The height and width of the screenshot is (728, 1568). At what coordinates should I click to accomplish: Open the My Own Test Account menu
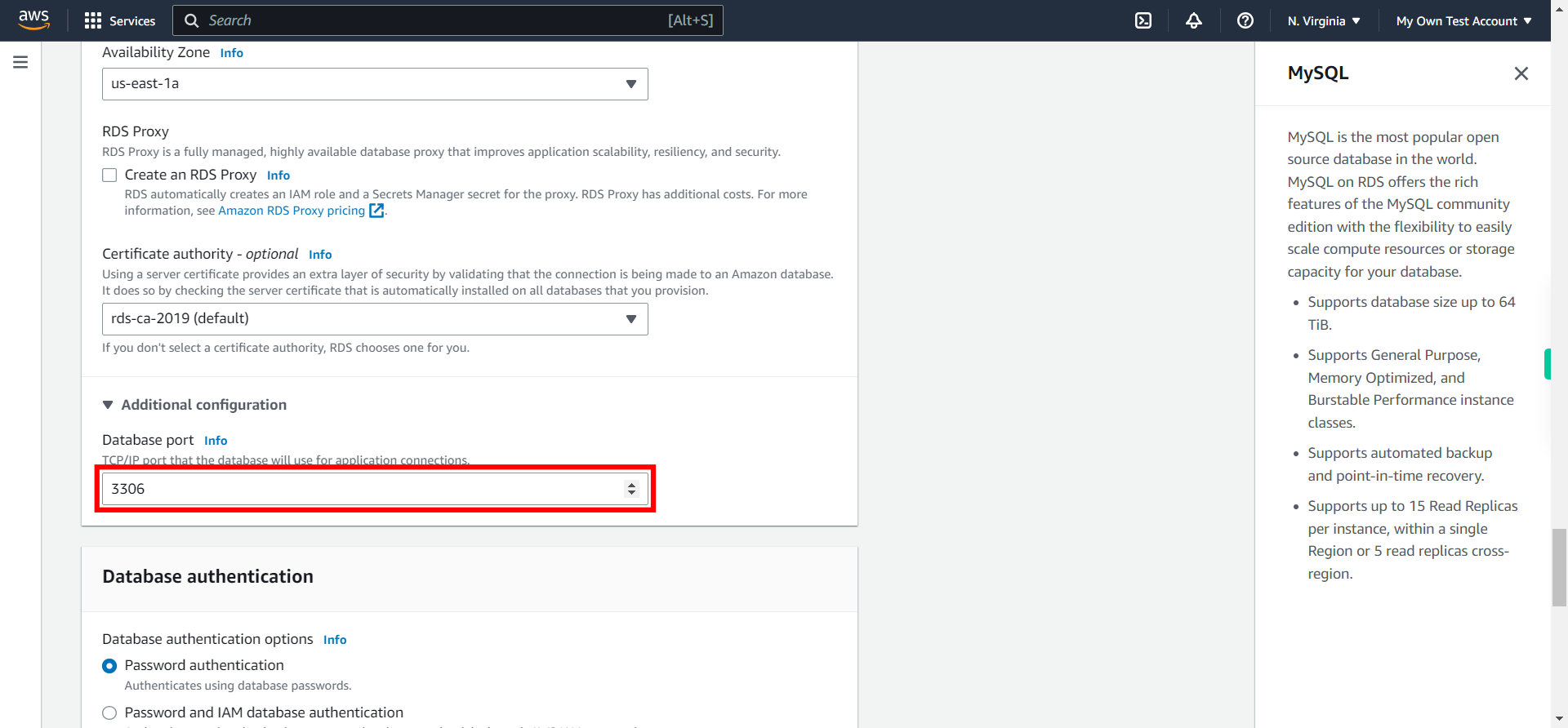coord(1463,21)
